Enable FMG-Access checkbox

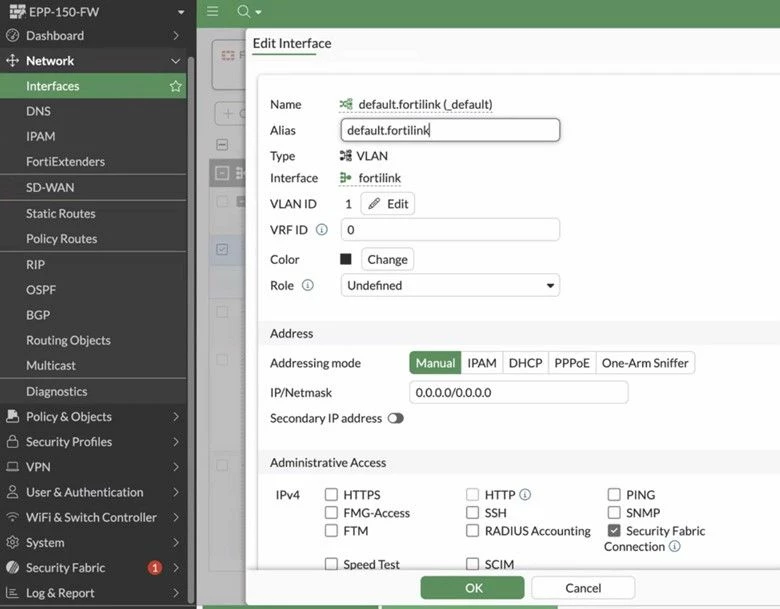click(331, 512)
